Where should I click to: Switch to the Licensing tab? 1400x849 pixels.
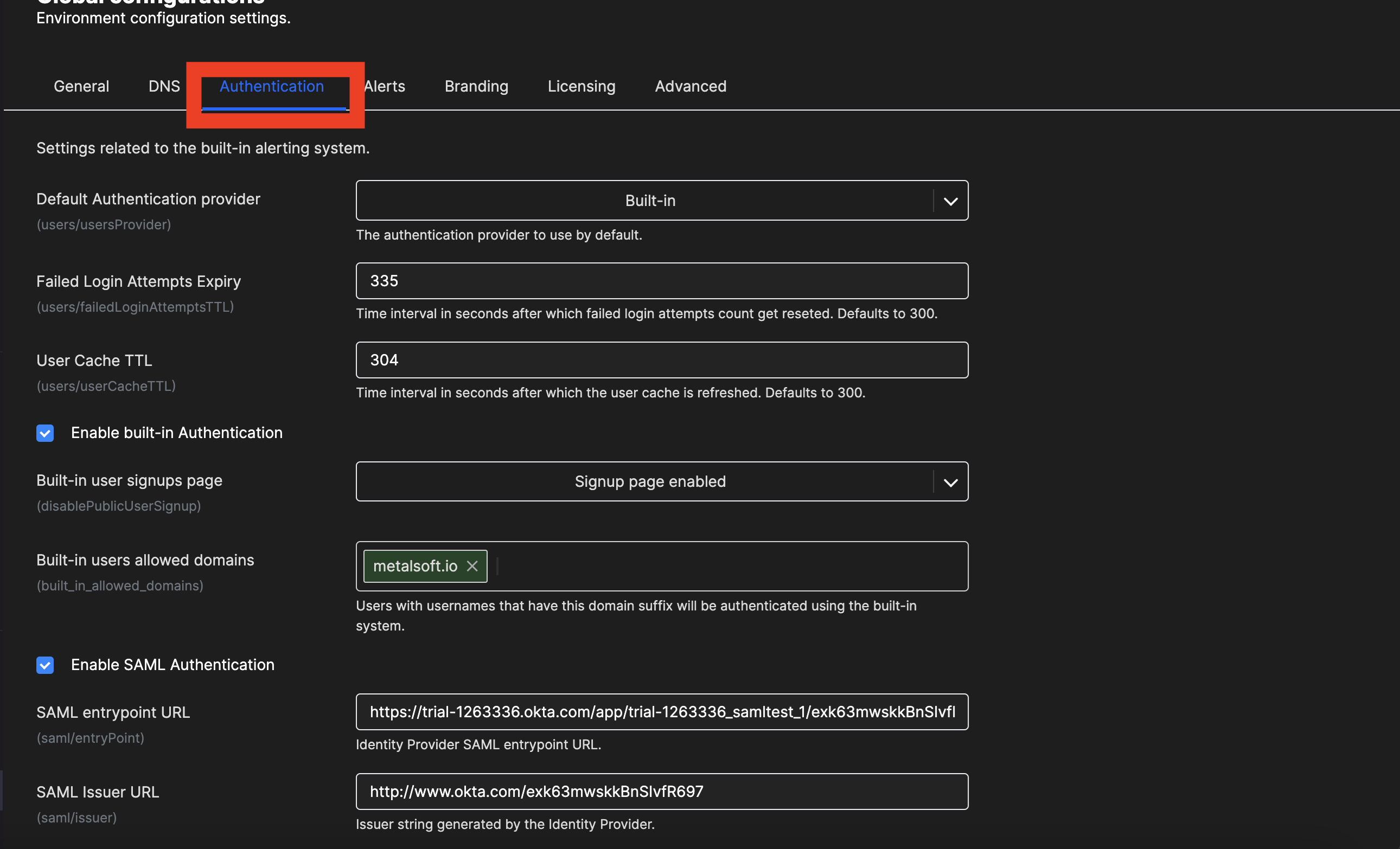[581, 86]
